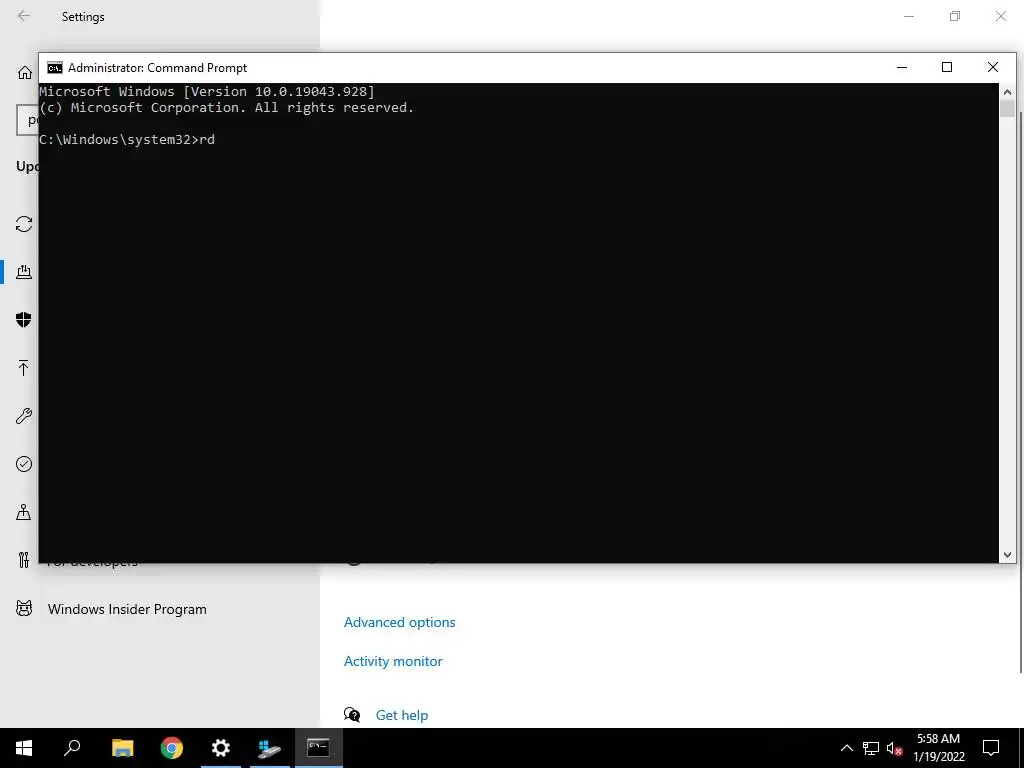Open Windows Insider Program settings page
The width and height of the screenshot is (1024, 768).
127,609
